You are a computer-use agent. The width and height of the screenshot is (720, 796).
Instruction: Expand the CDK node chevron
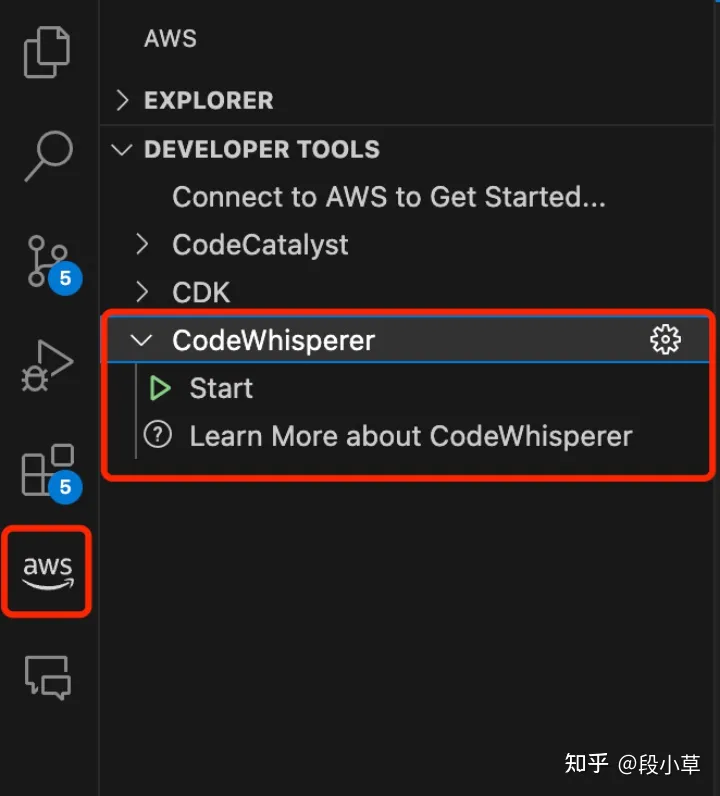[x=143, y=292]
